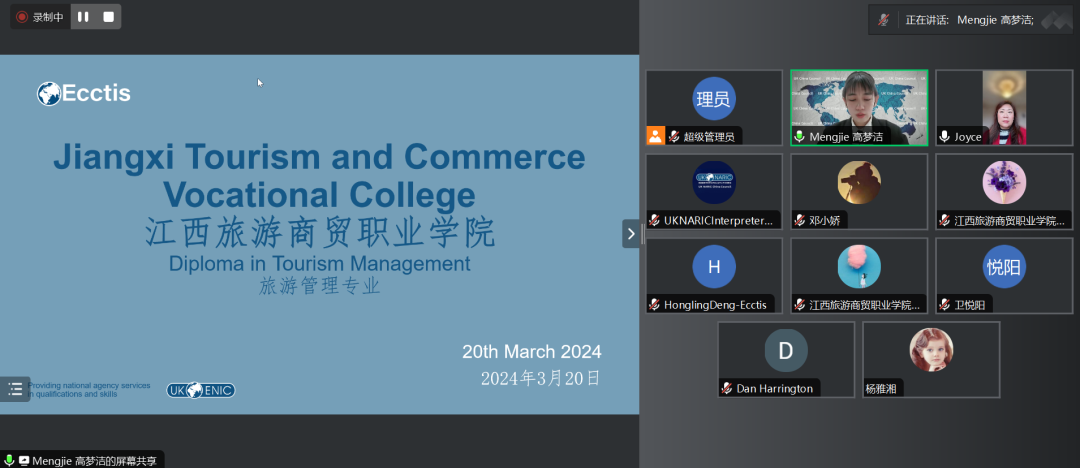Click UKNARICInterpreter's muted microphone icon

coord(654,221)
